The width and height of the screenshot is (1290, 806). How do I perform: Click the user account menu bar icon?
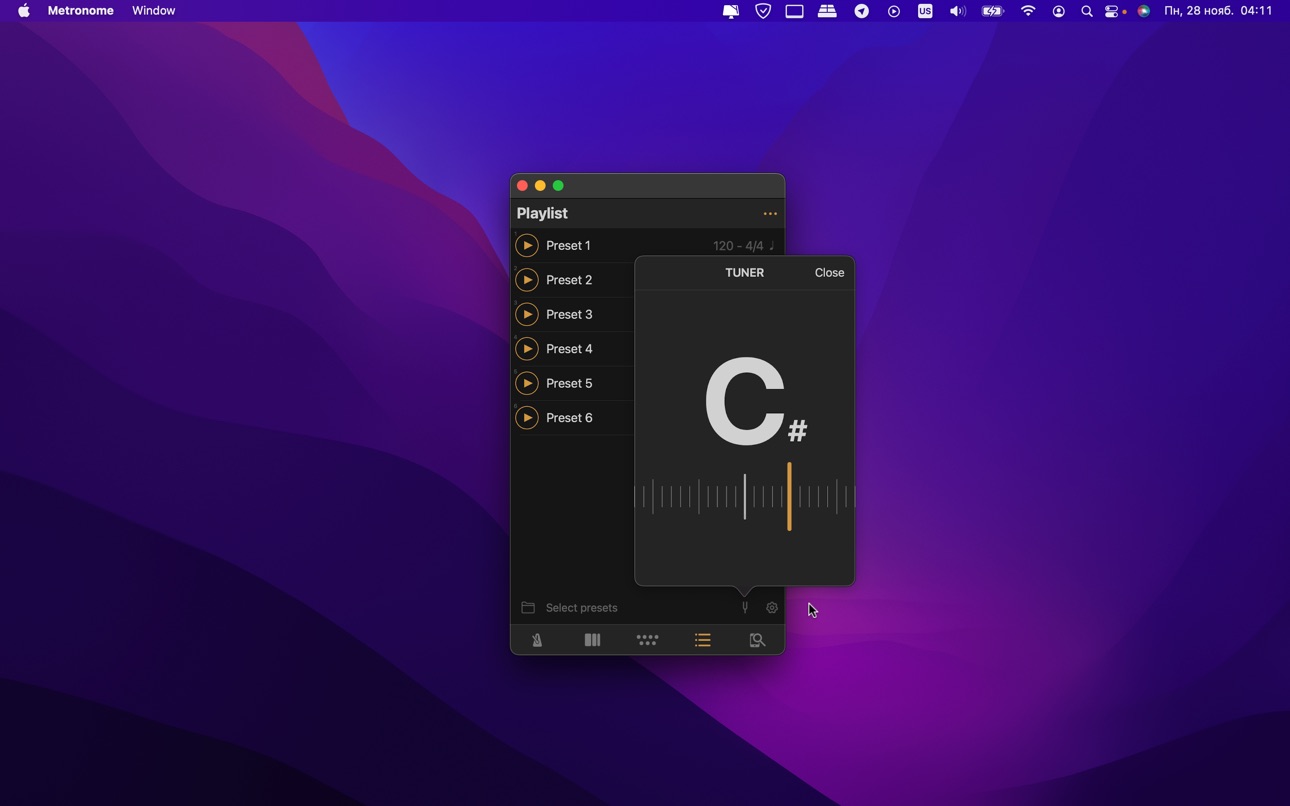coord(1059,11)
